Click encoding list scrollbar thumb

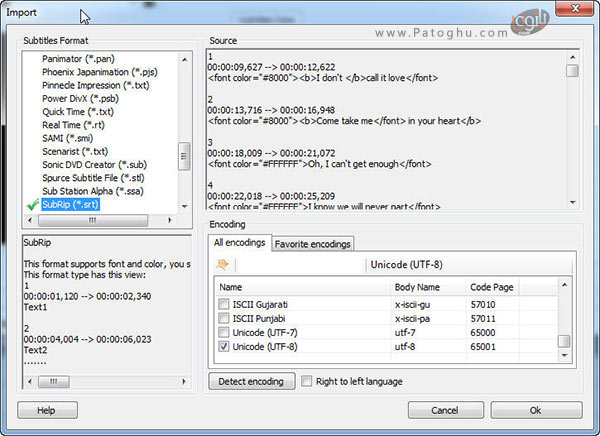point(564,341)
